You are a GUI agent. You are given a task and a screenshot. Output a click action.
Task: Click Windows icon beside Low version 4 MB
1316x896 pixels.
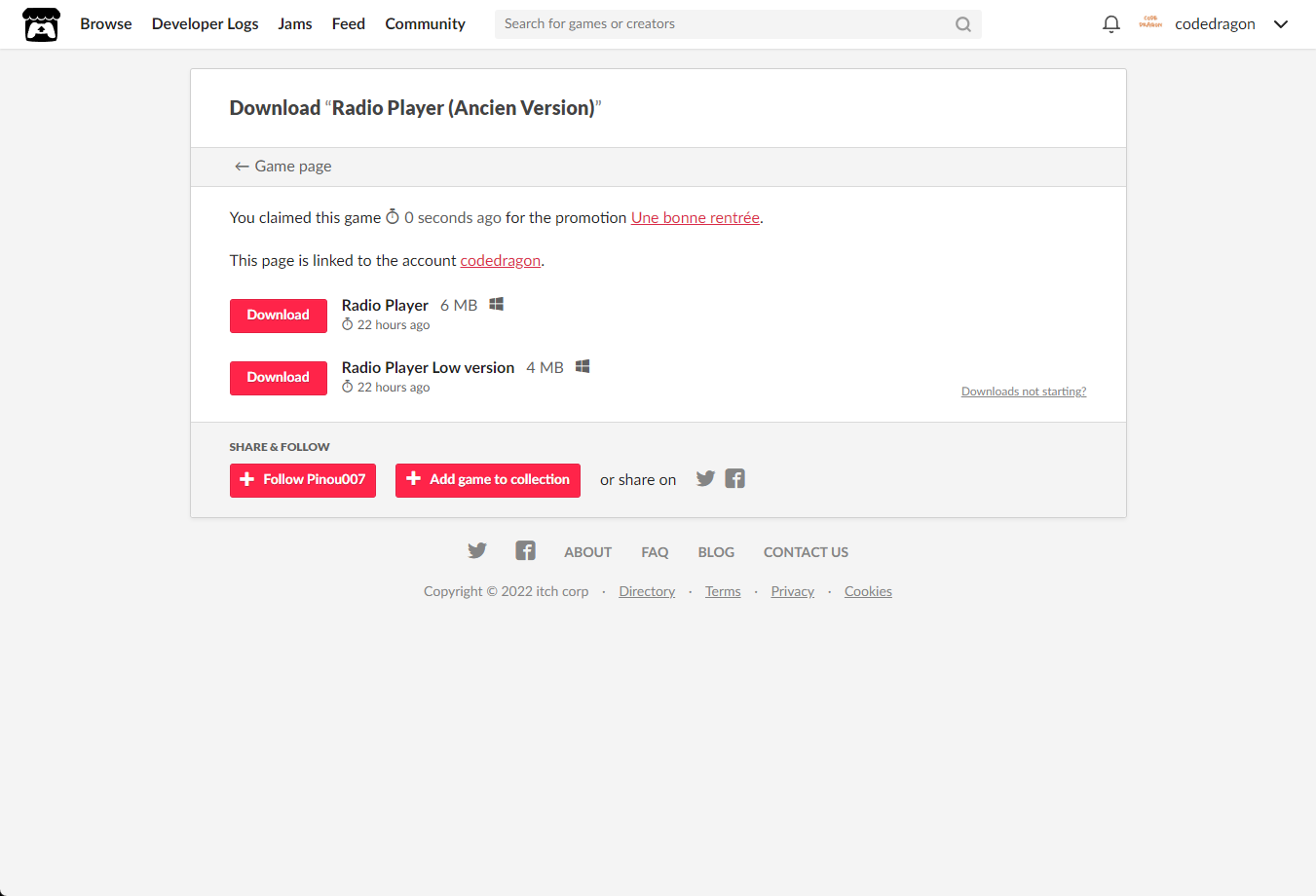tap(583, 367)
